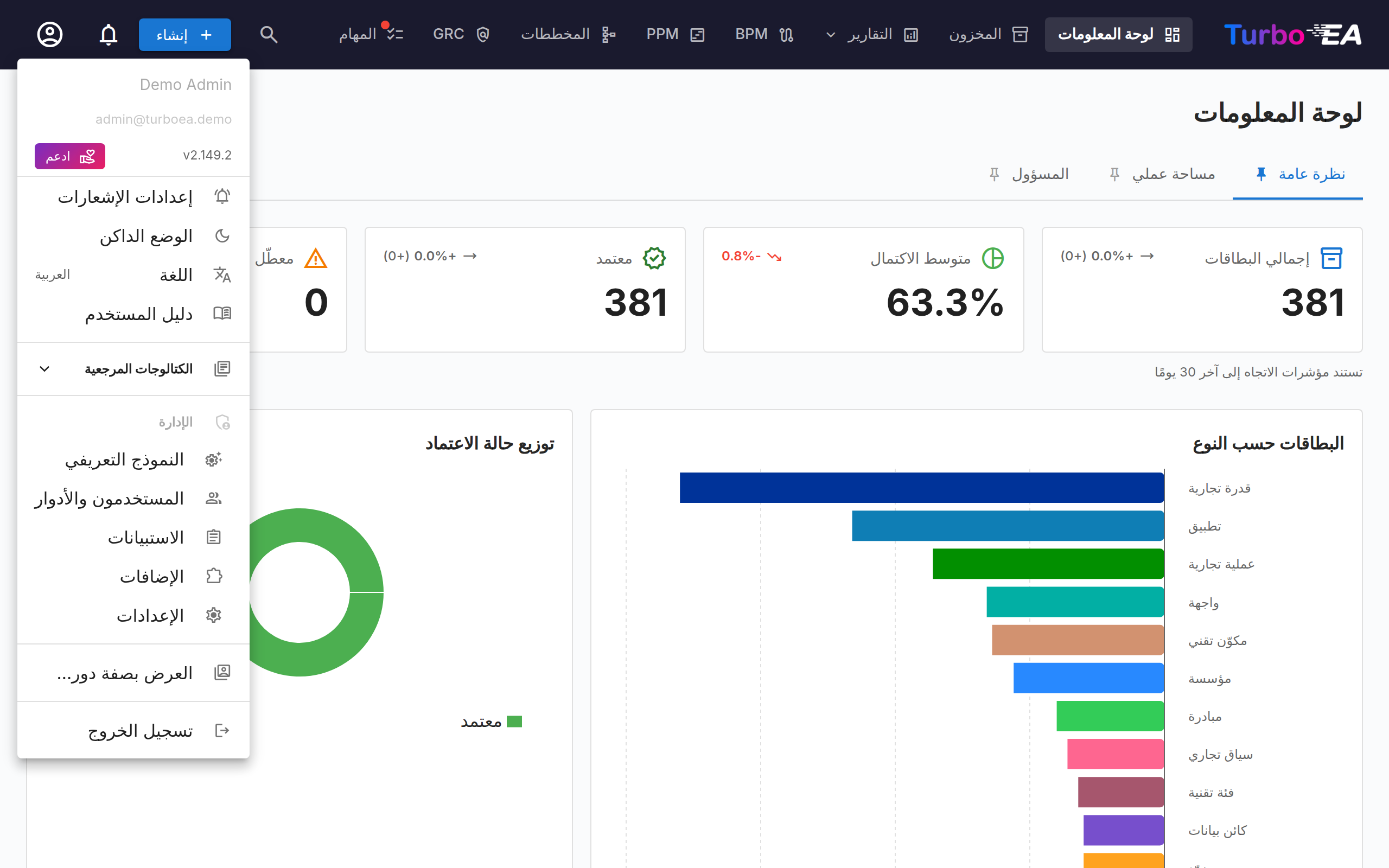This screenshot has height=868, width=1389.
Task: Open المخططات in the navigation bar
Action: point(568,34)
